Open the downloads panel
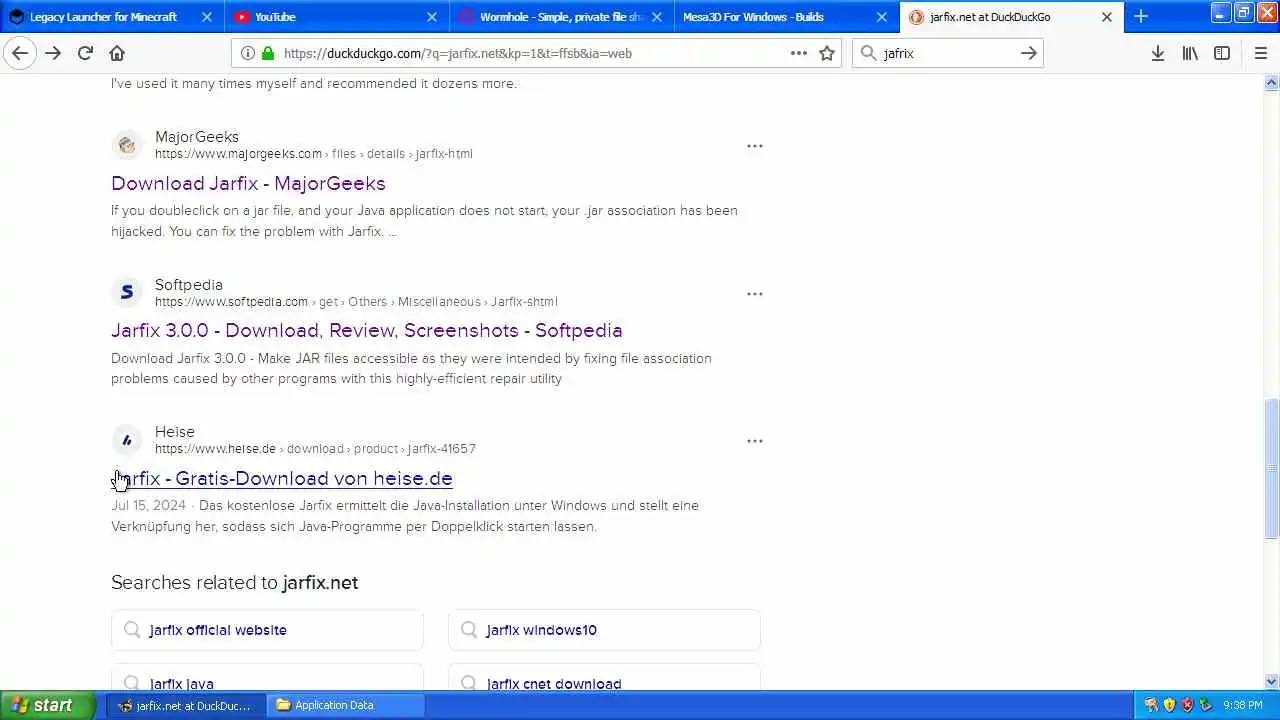This screenshot has height=720, width=1280. [1158, 53]
